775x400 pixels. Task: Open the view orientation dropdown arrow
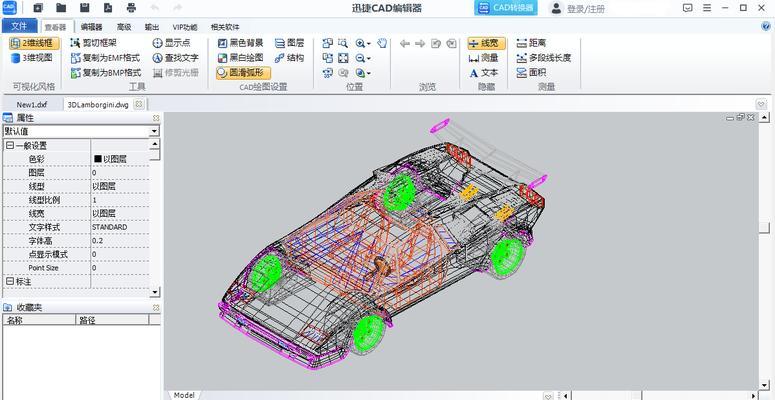[x=369, y=73]
